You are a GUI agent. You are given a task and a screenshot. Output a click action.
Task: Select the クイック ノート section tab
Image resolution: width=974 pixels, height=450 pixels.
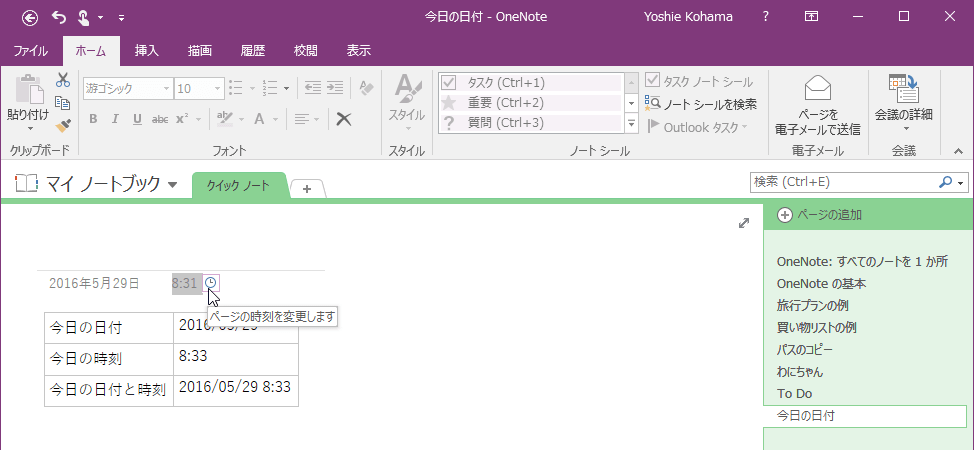tap(239, 186)
